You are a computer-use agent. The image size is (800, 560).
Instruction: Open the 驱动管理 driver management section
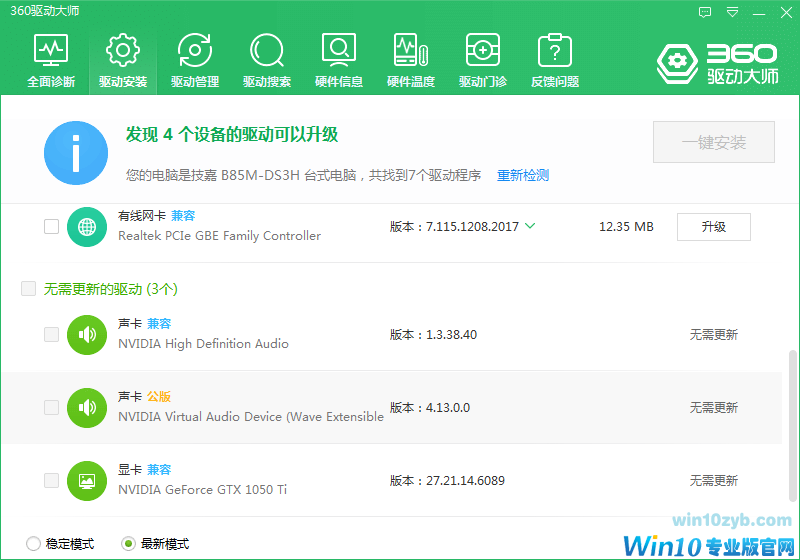pyautogui.click(x=195, y=60)
